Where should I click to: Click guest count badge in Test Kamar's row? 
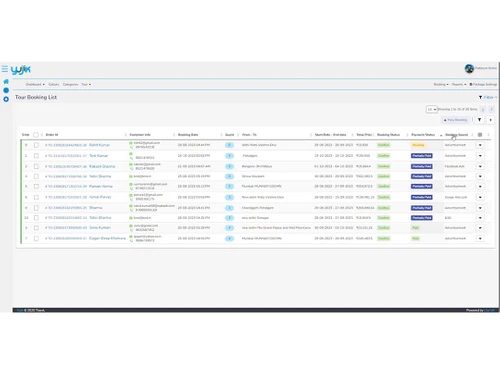[229, 156]
